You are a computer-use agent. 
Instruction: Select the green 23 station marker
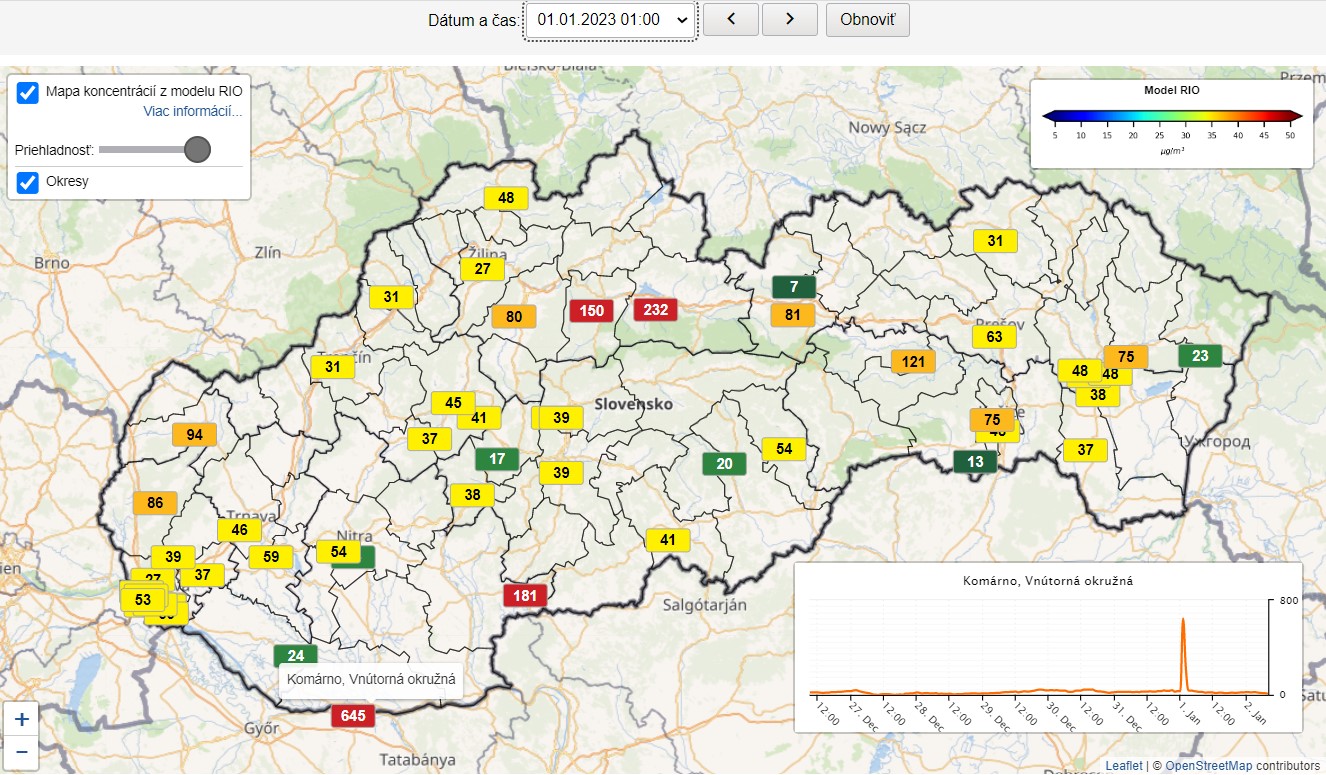click(1200, 356)
